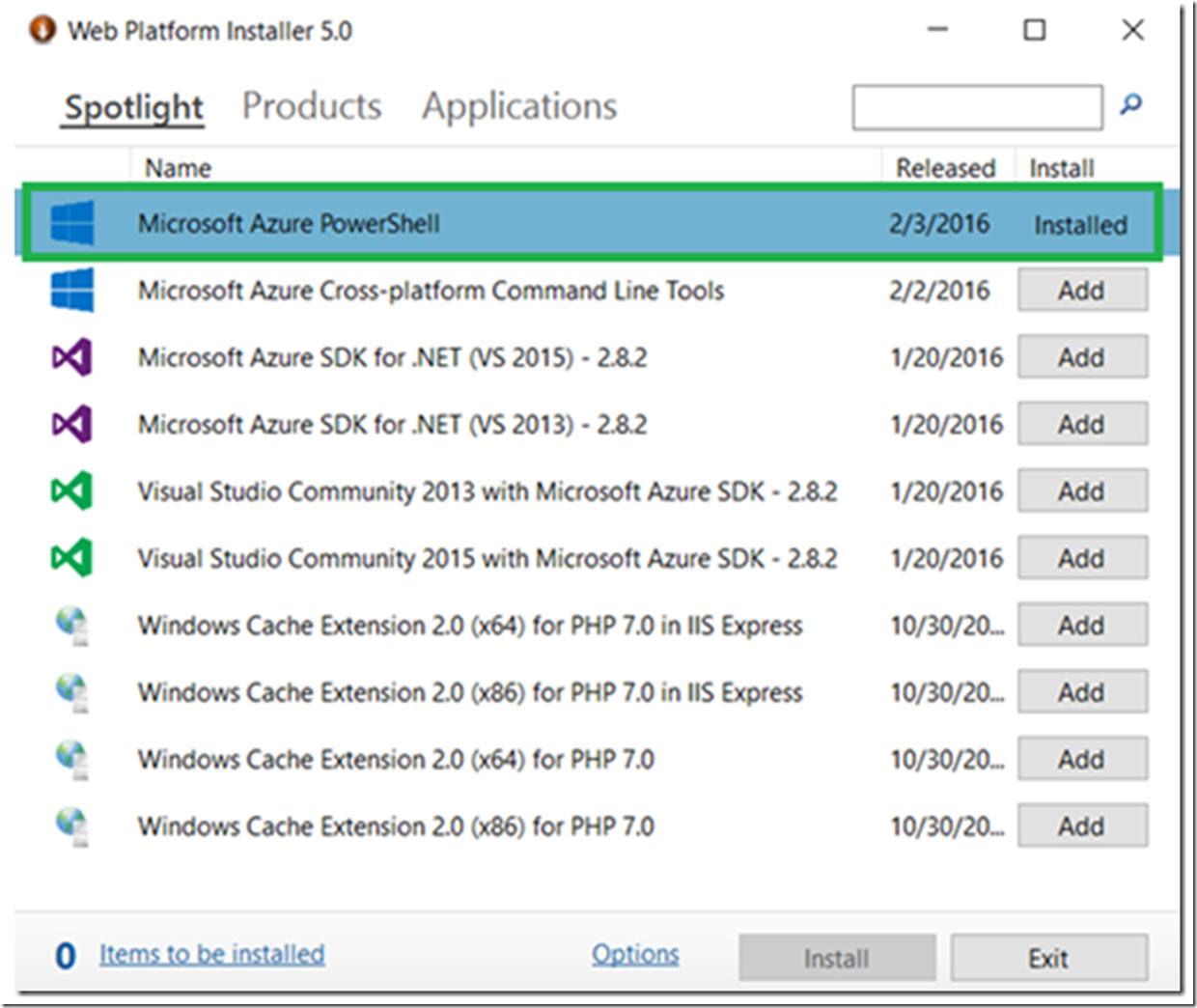The image size is (1197, 1008).
Task: Click the Install column header
Action: tap(1062, 168)
